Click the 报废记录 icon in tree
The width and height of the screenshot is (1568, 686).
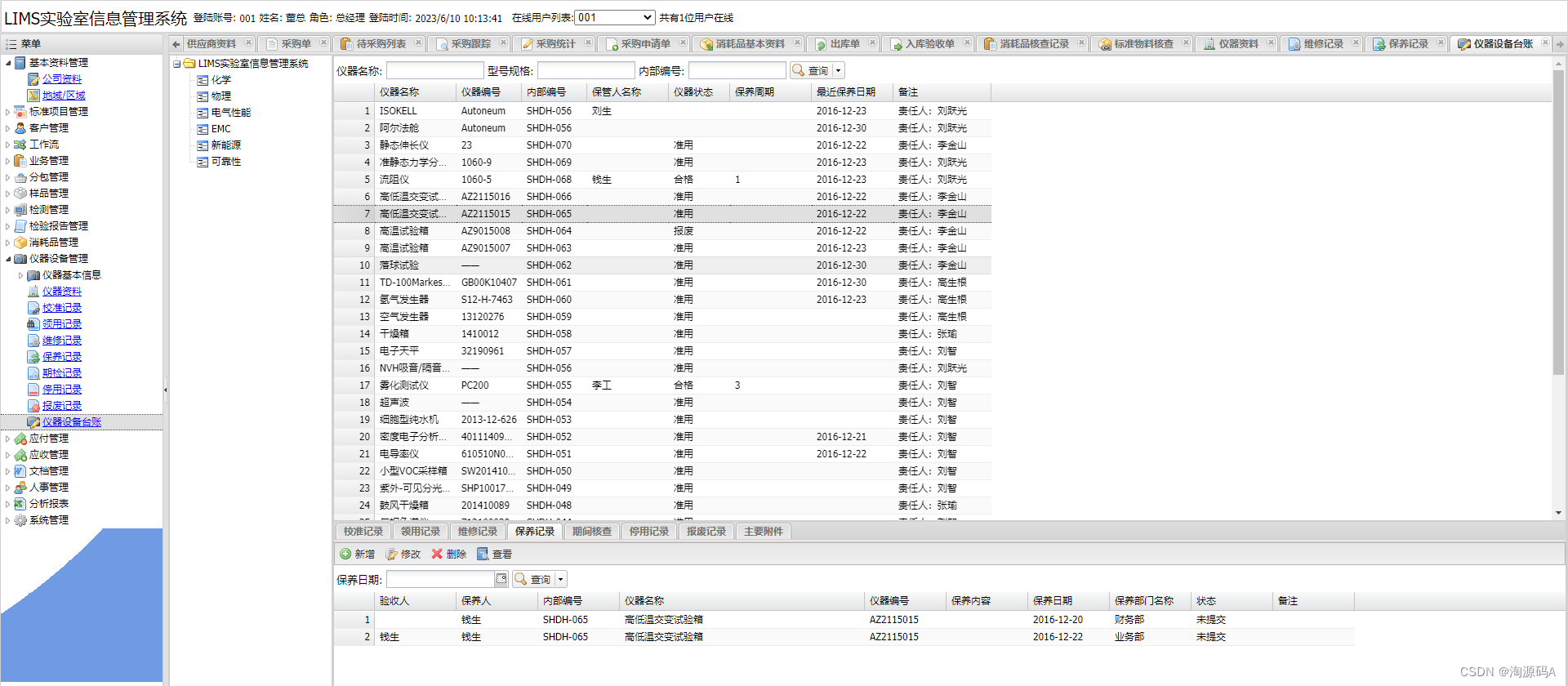point(33,406)
